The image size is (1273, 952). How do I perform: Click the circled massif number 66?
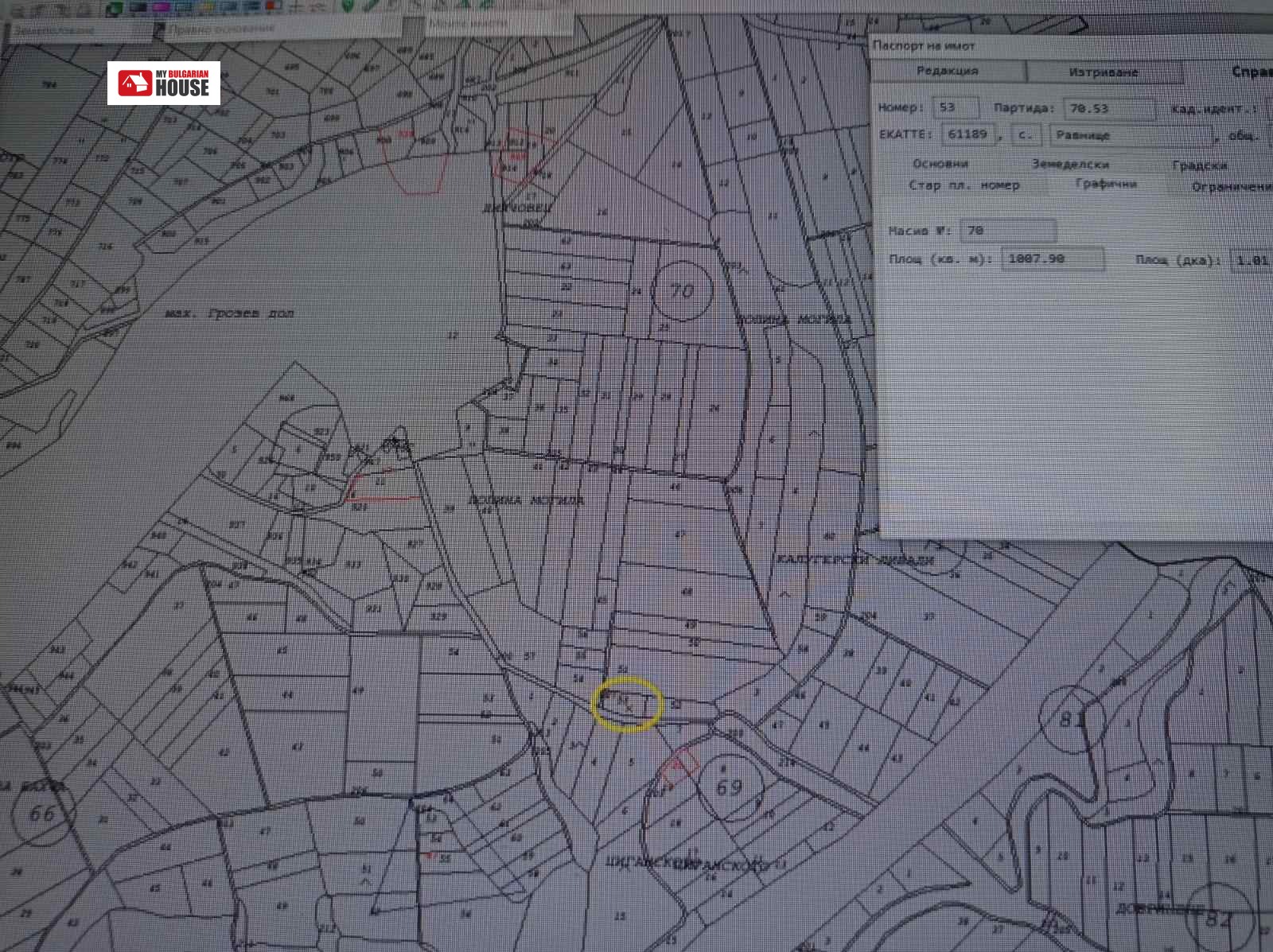[41, 813]
